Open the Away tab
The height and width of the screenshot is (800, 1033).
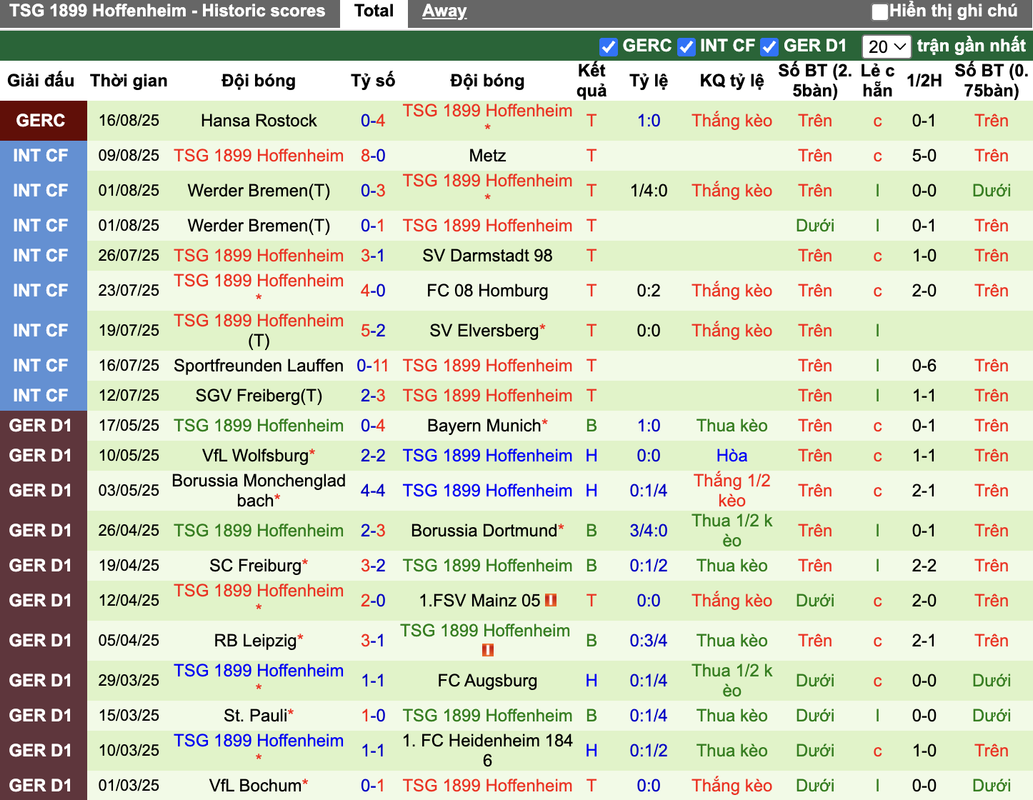click(x=444, y=11)
